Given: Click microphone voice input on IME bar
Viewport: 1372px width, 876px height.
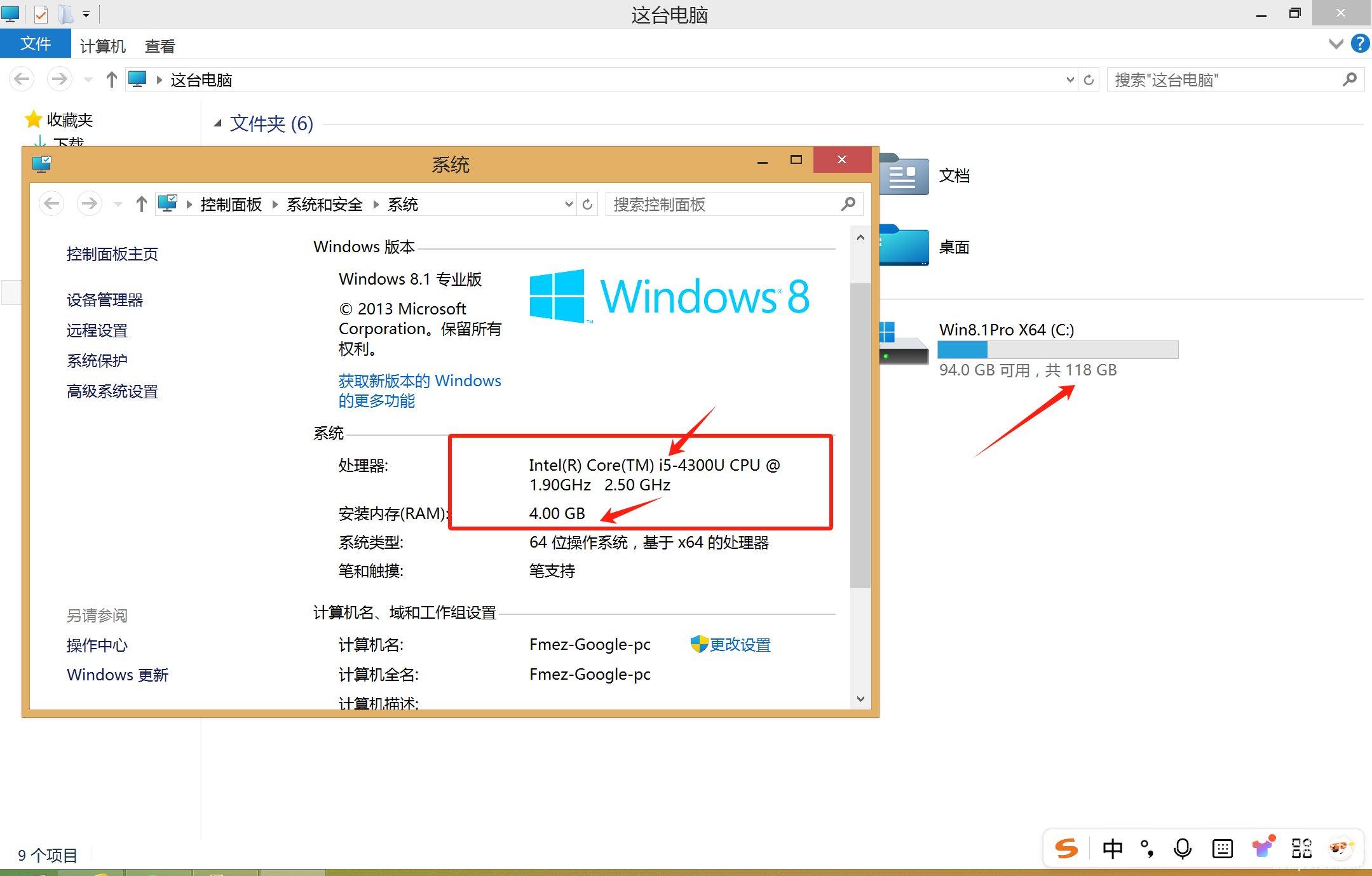Looking at the screenshot, I should [1183, 848].
